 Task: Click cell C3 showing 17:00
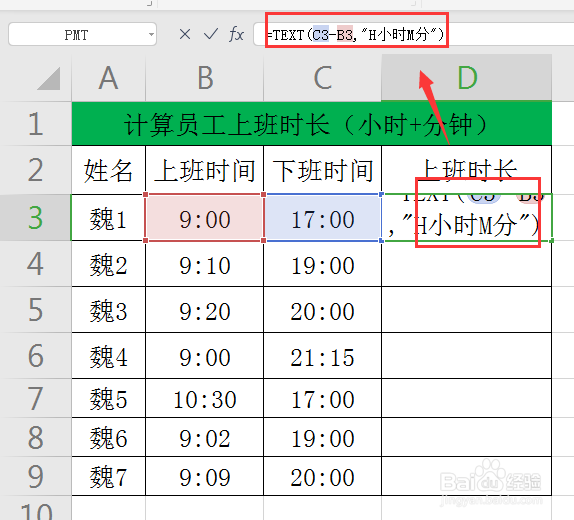click(322, 218)
